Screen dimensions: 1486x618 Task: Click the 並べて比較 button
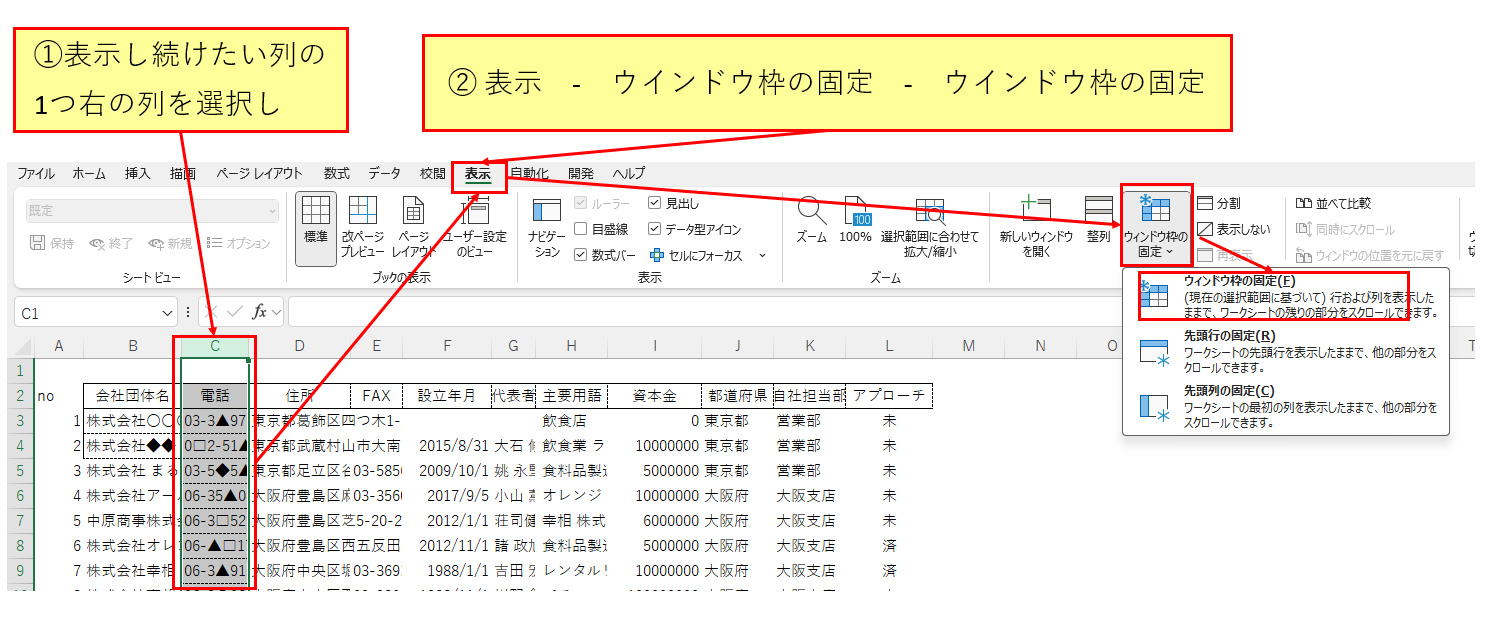1333,203
